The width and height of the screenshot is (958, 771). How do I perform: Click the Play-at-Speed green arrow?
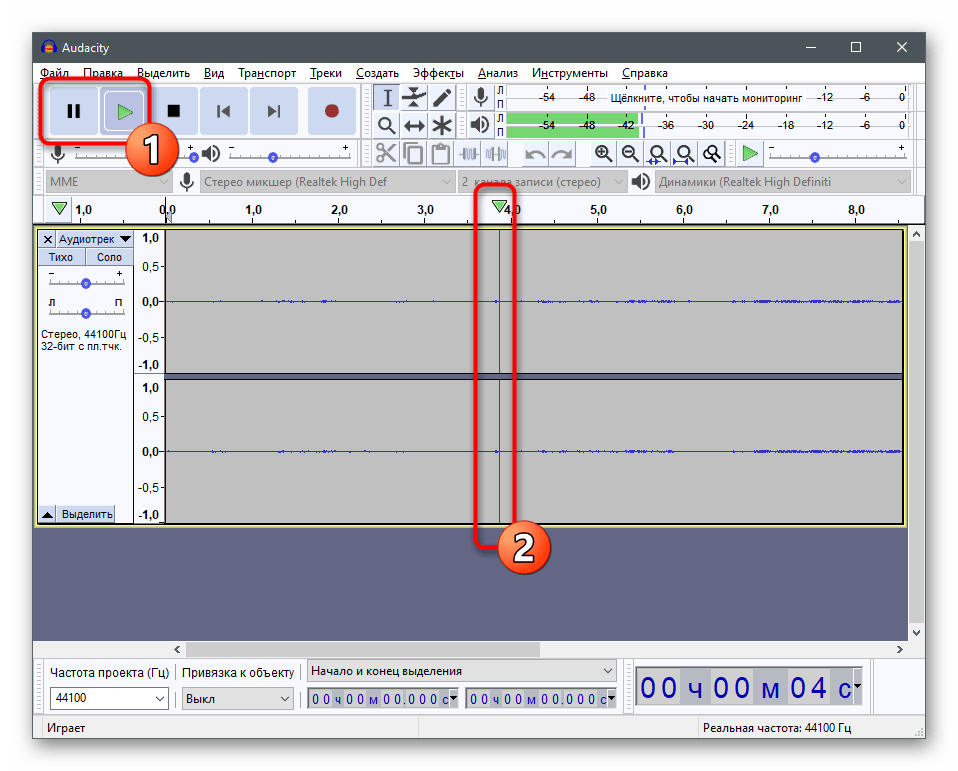750,153
